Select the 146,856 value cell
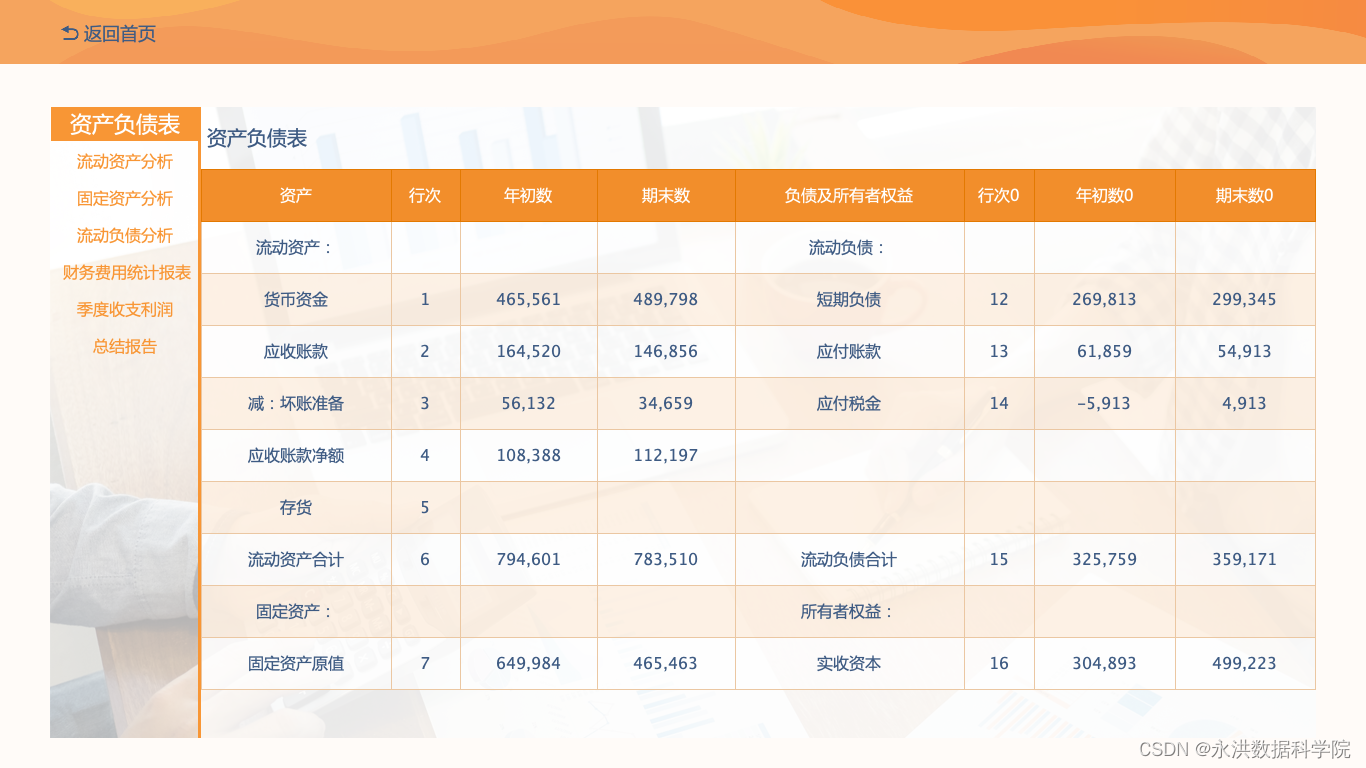 [x=666, y=351]
